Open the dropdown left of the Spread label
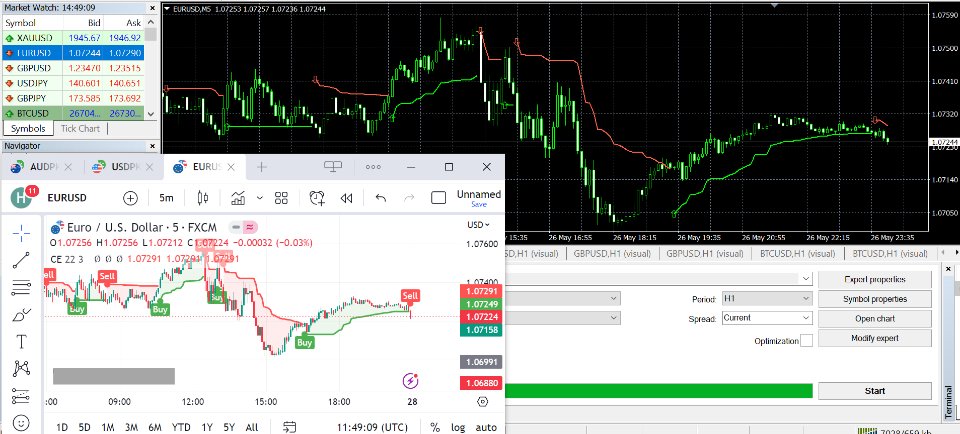This screenshot has width=960, height=434. click(563, 318)
